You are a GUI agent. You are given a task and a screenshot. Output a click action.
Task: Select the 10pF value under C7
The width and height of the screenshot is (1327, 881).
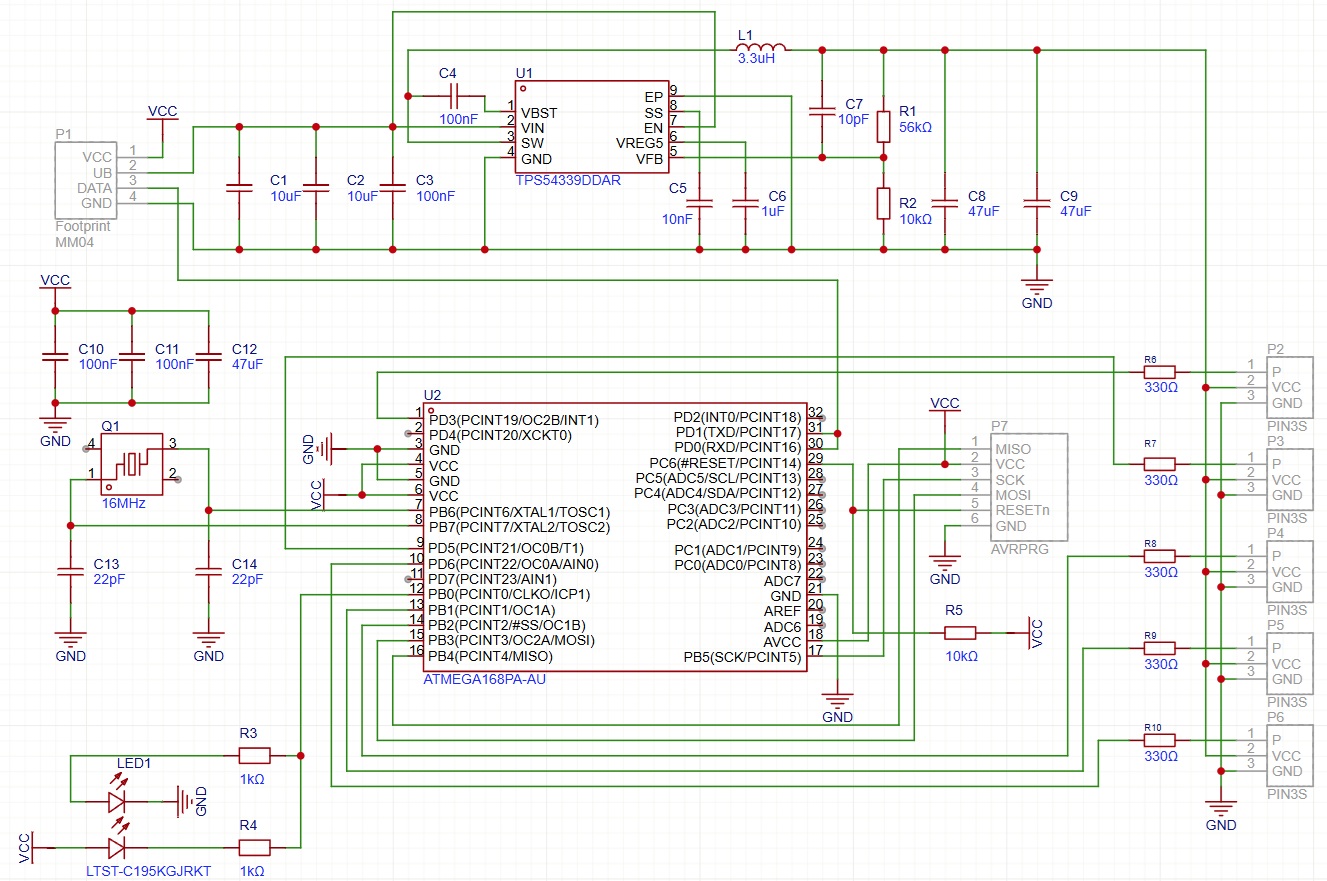click(x=854, y=119)
